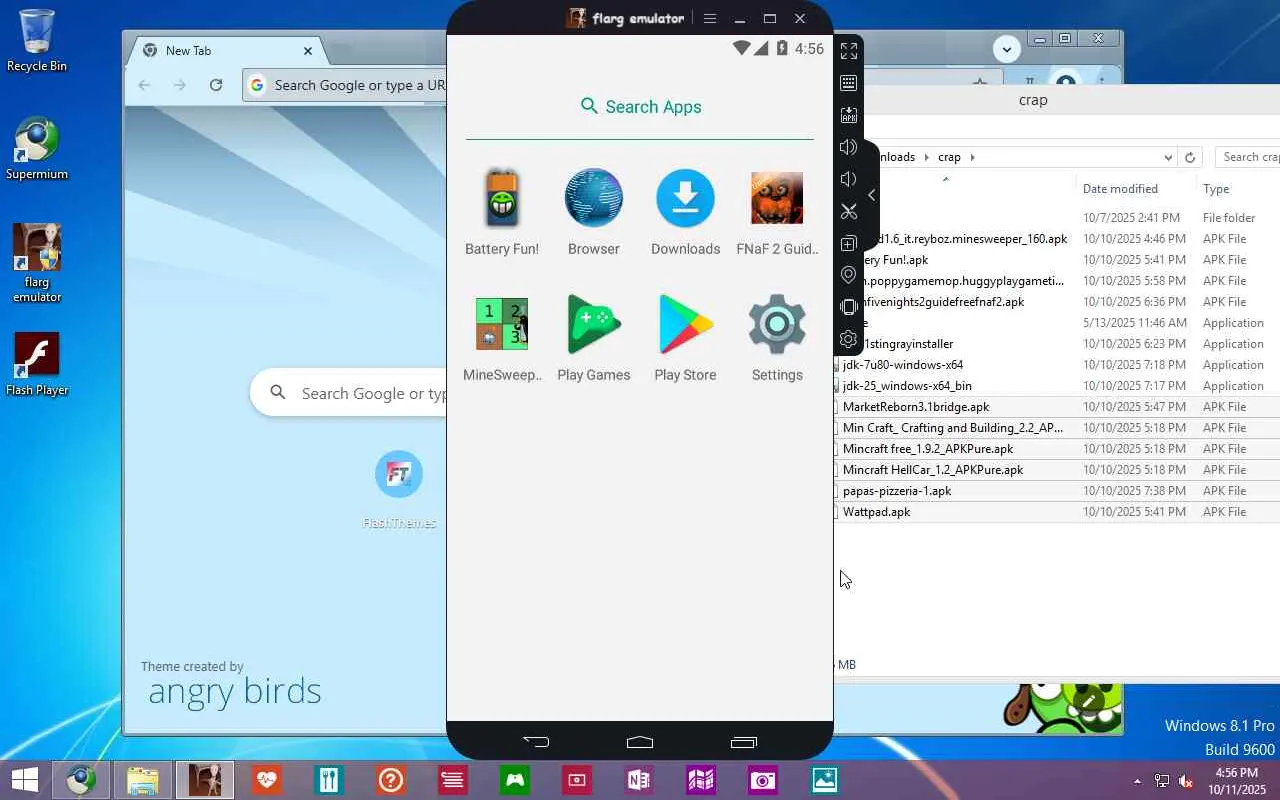Expand the arrow after the crap breadcrumb
Viewport: 1280px width, 800px height.
pyautogui.click(x=972, y=157)
